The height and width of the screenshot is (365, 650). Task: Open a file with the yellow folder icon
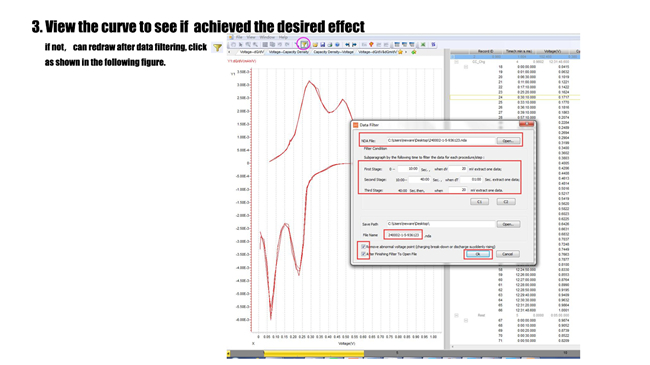(x=315, y=44)
